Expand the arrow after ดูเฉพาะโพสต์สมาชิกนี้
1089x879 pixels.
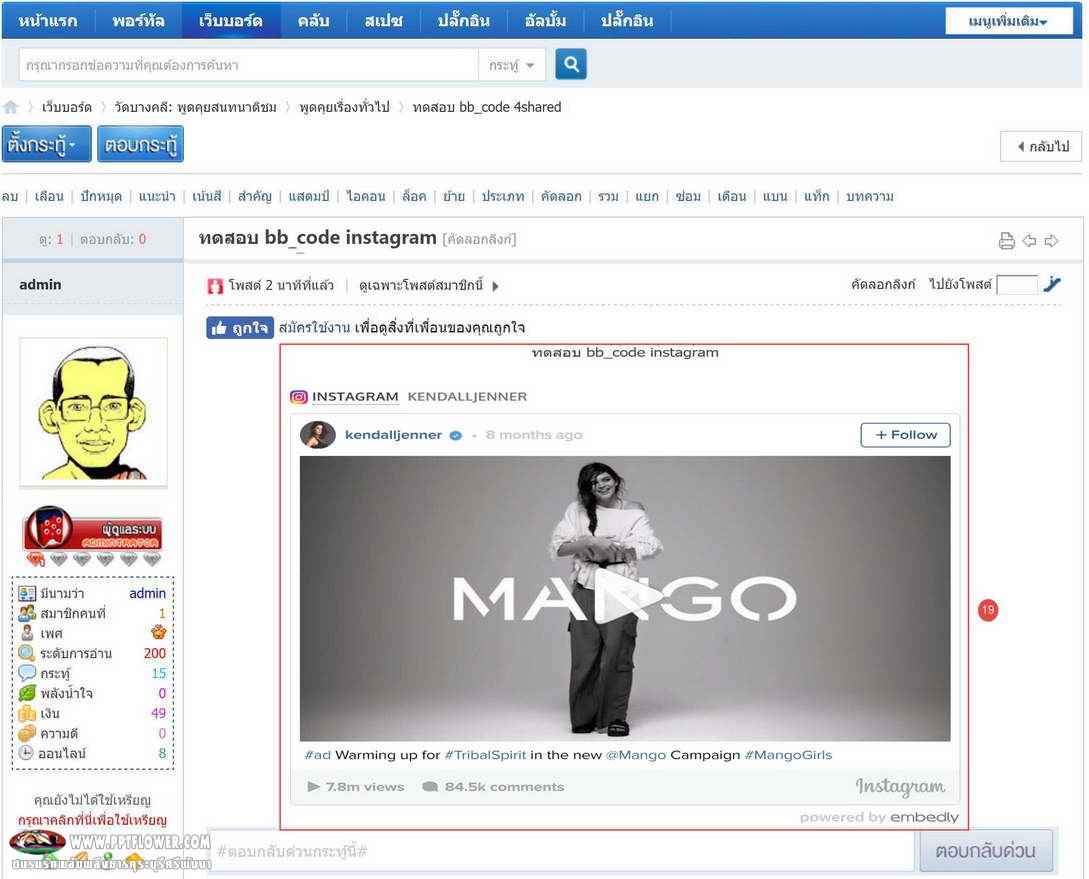(x=495, y=286)
